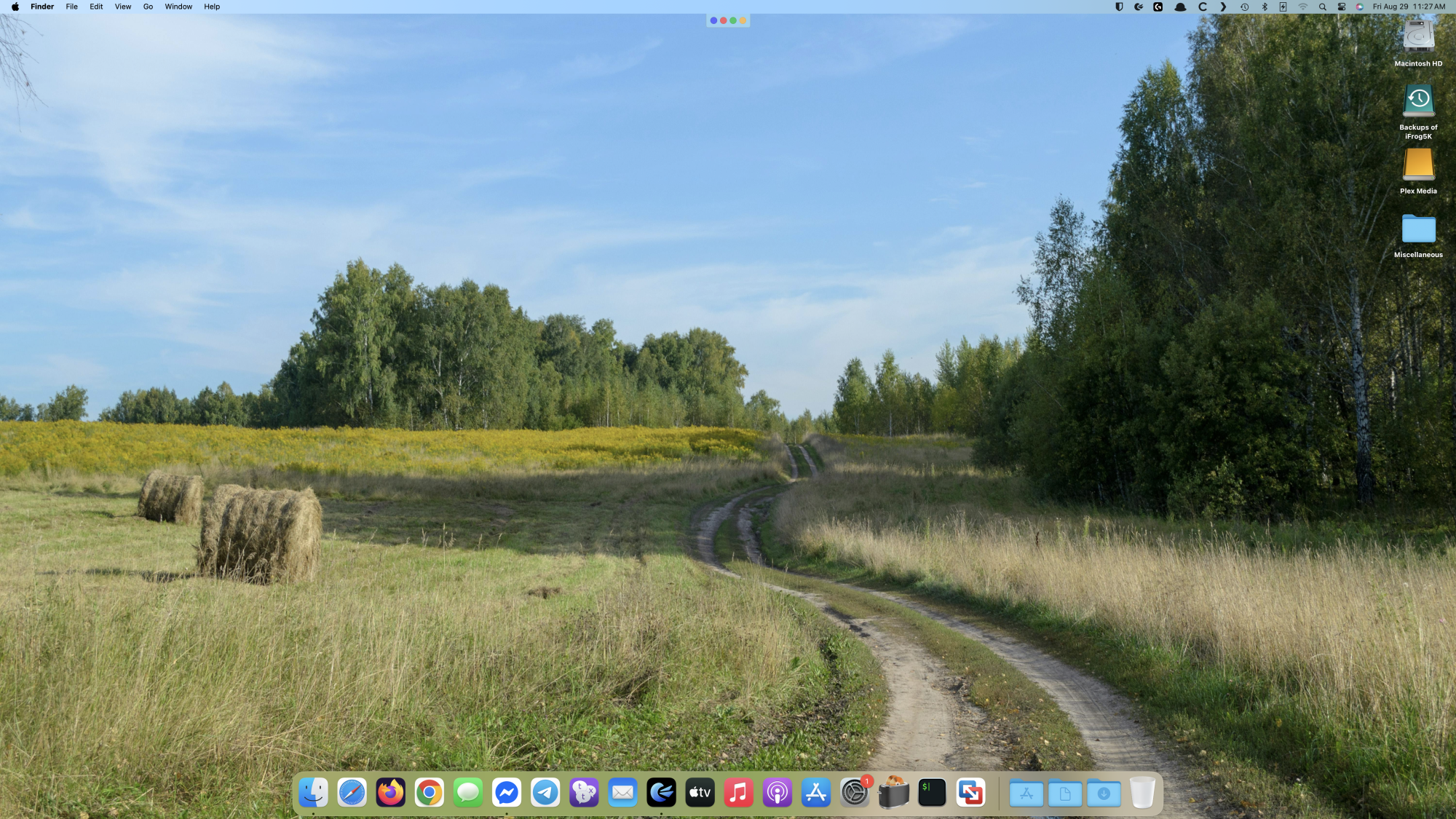Open Telegram in the Dock

[545, 793]
